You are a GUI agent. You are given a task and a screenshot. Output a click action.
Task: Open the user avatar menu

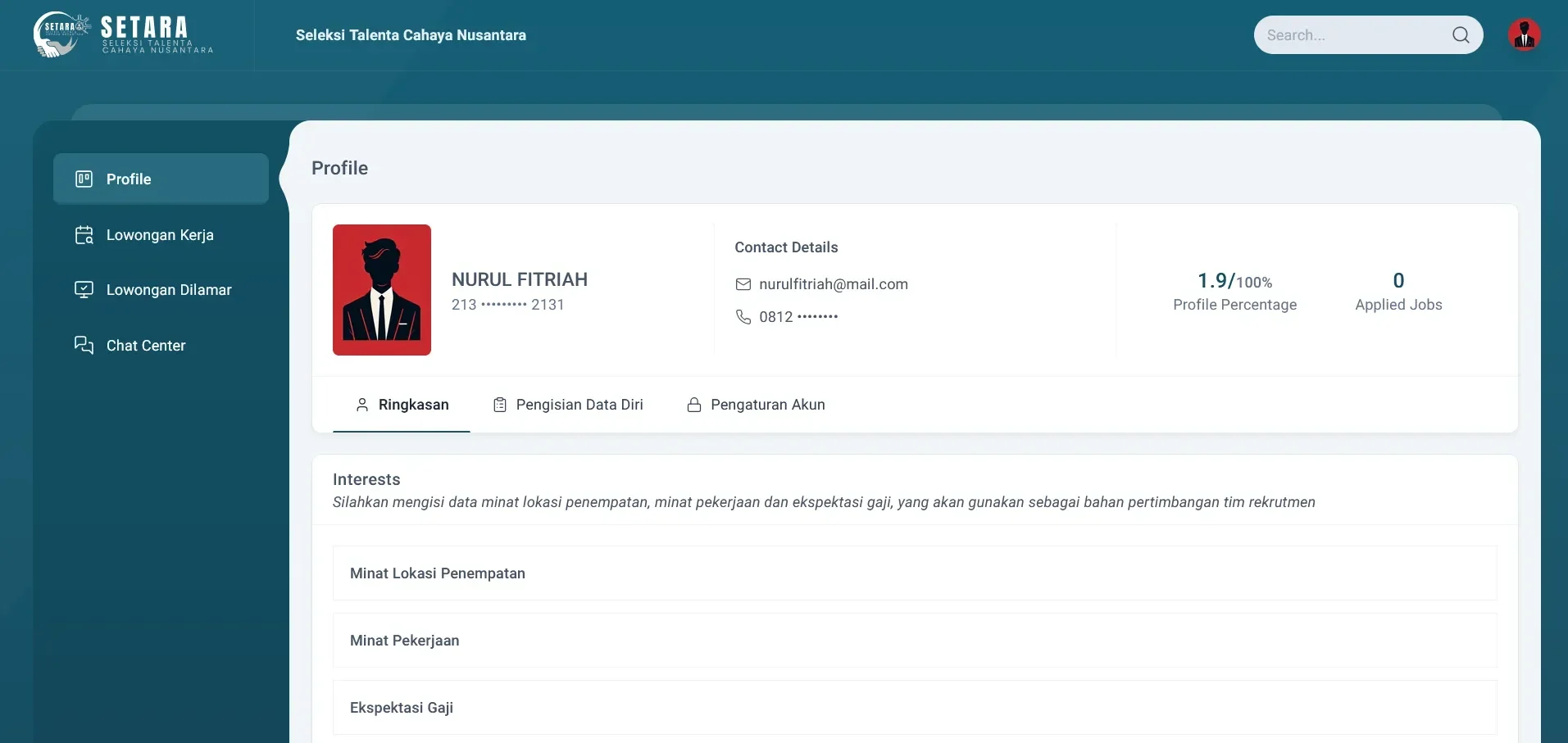(1524, 35)
